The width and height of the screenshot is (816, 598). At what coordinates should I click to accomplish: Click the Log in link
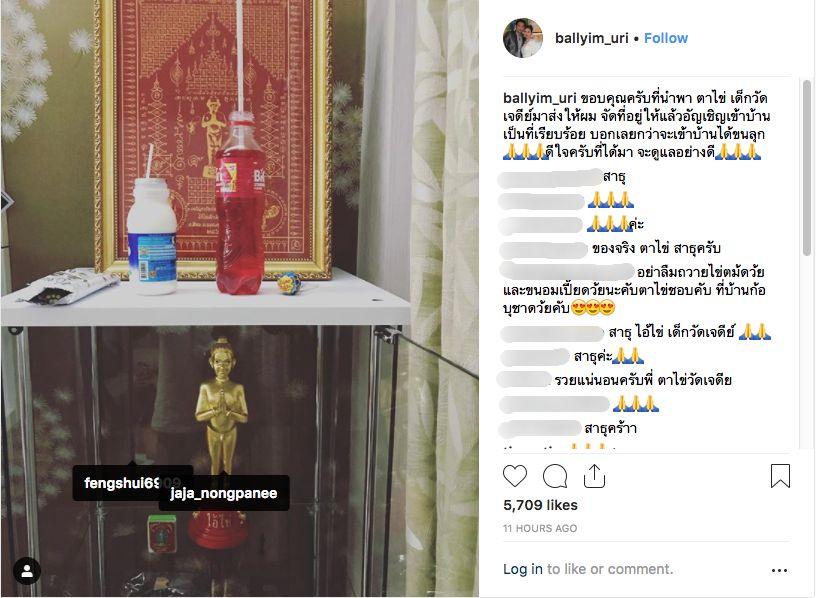click(x=522, y=569)
